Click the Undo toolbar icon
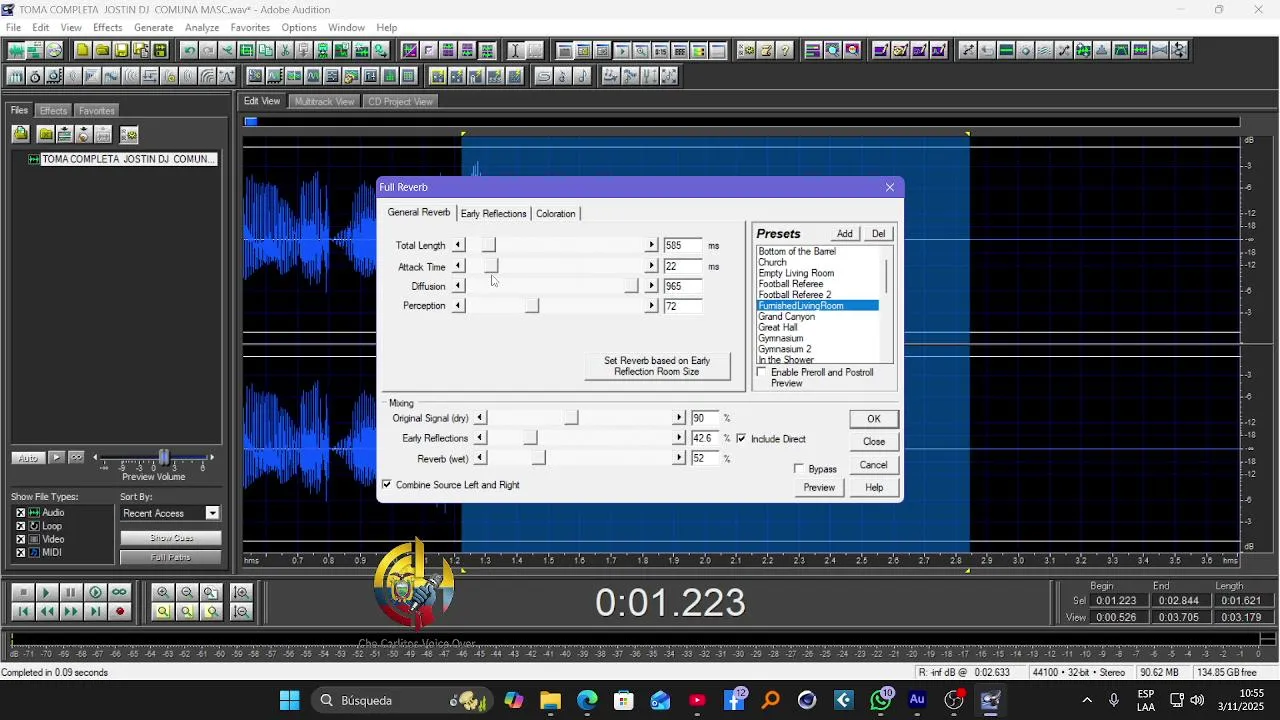The image size is (1280, 720). [x=188, y=50]
